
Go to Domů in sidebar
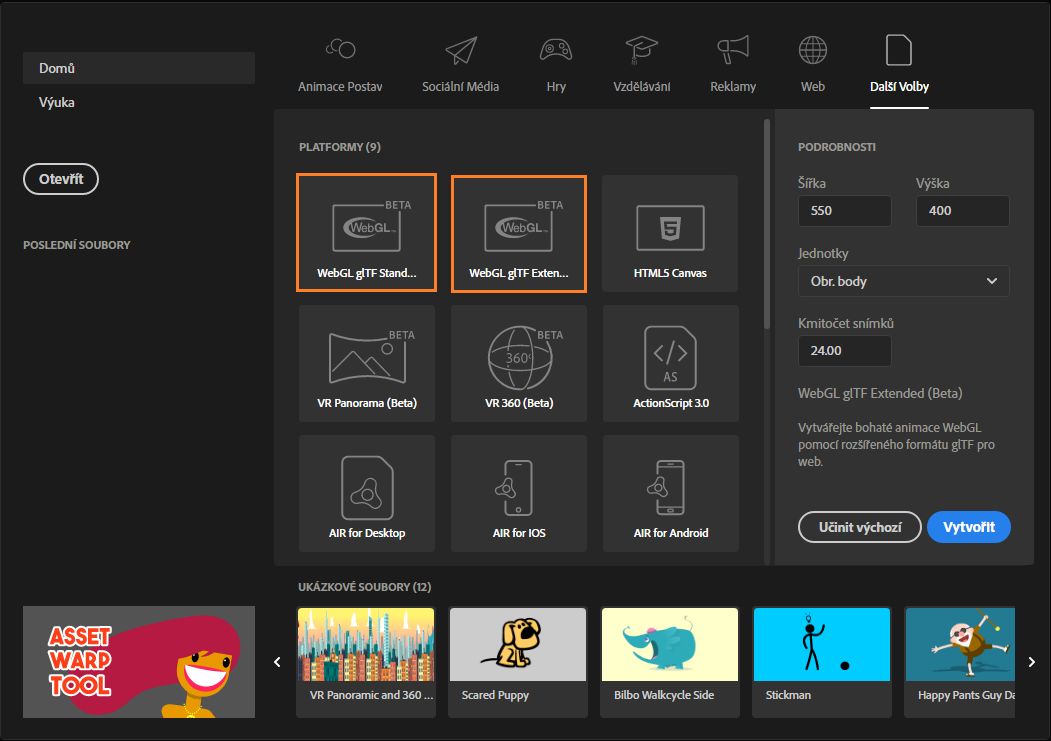[x=139, y=68]
